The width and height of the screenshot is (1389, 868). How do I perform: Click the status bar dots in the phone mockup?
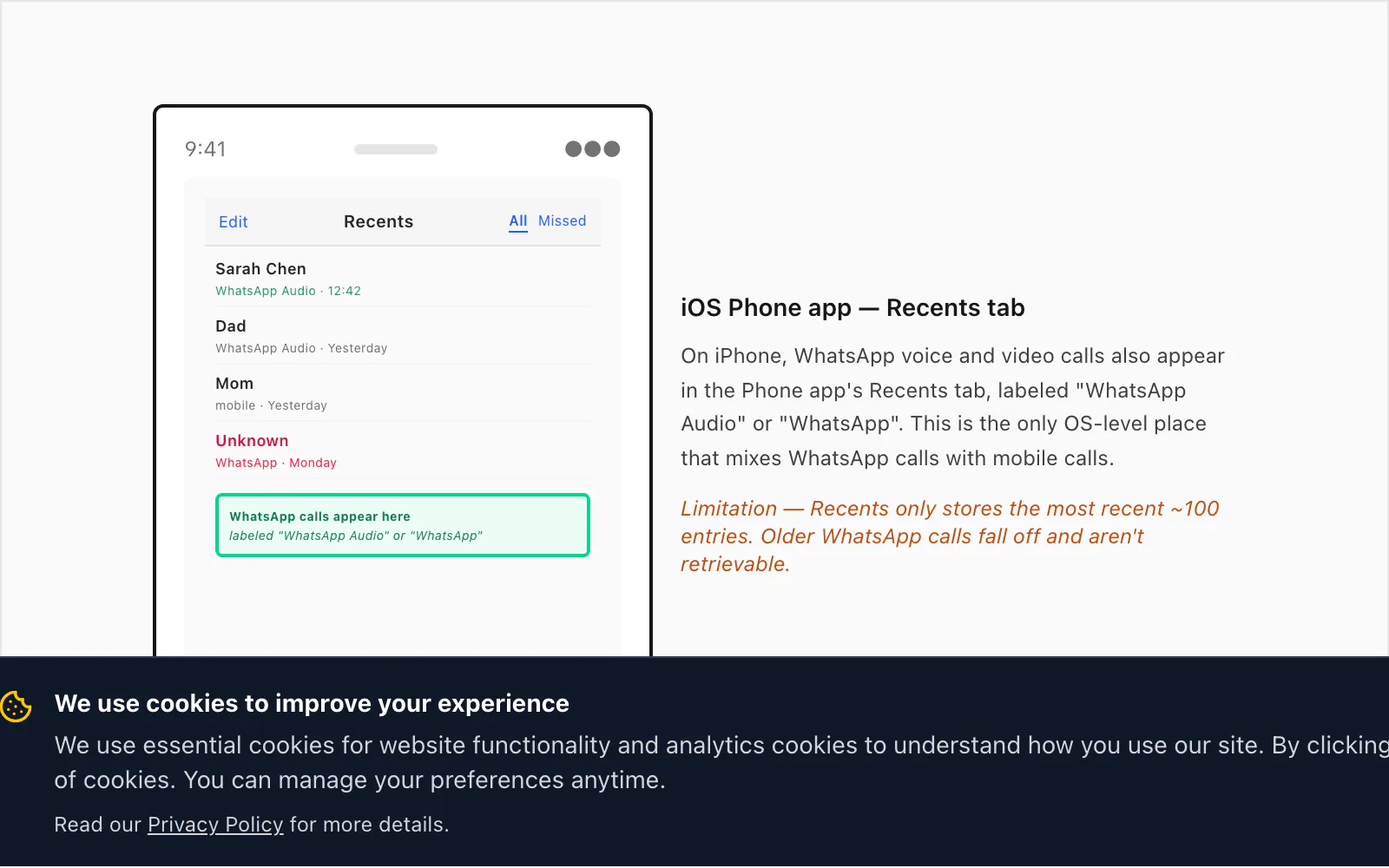(x=592, y=148)
